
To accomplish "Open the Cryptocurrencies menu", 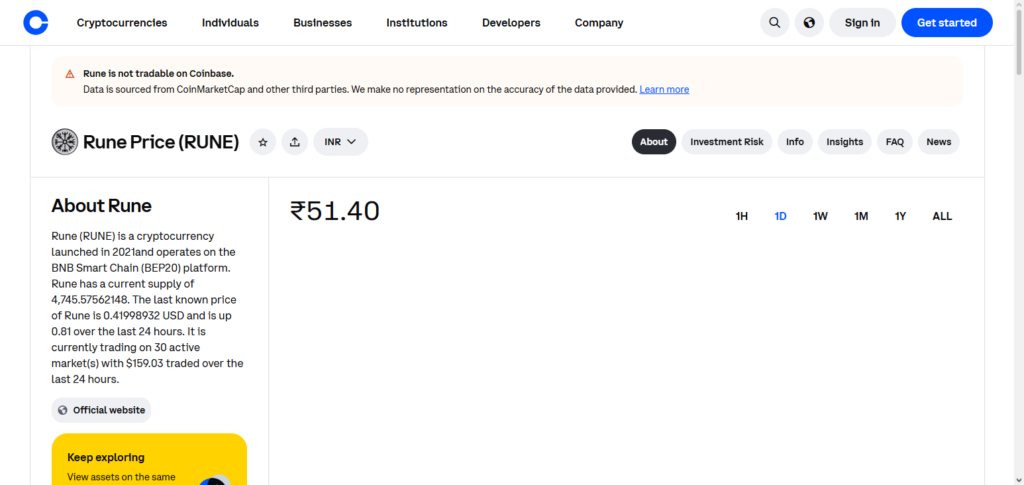I will coord(122,23).
